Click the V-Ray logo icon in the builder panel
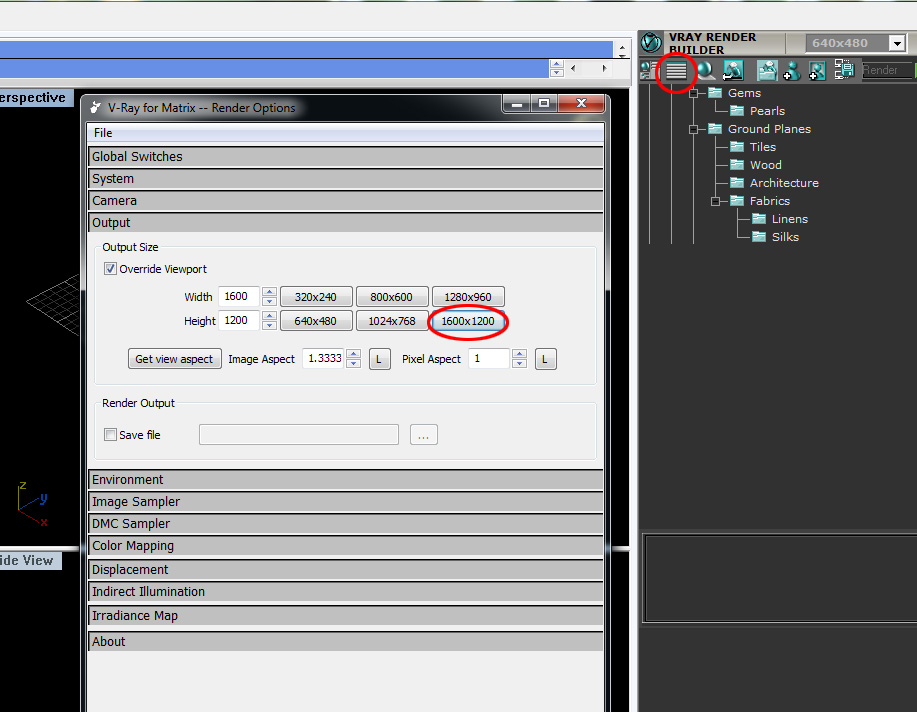The height and width of the screenshot is (712, 917). (x=652, y=43)
